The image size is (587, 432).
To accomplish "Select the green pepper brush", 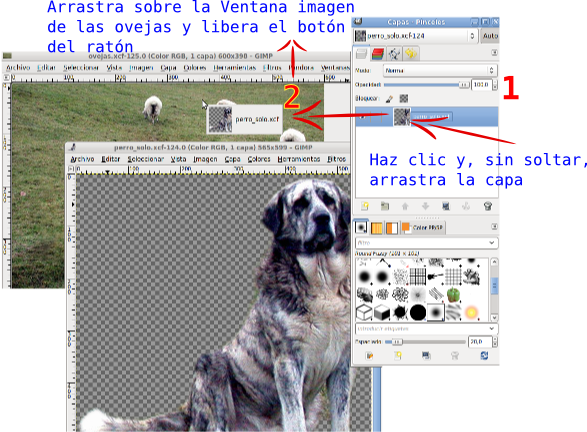I will [453, 295].
